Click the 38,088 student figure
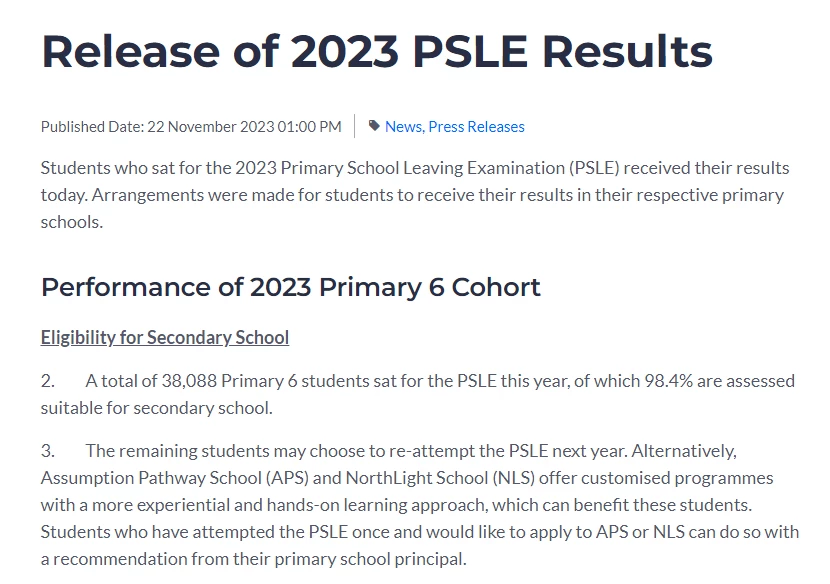This screenshot has width=830, height=584. click(189, 381)
